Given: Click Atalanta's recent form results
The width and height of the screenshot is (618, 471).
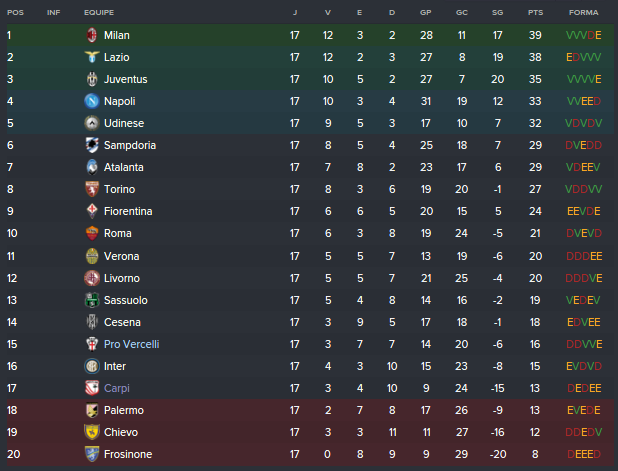Looking at the screenshot, I should pyautogui.click(x=583, y=167).
